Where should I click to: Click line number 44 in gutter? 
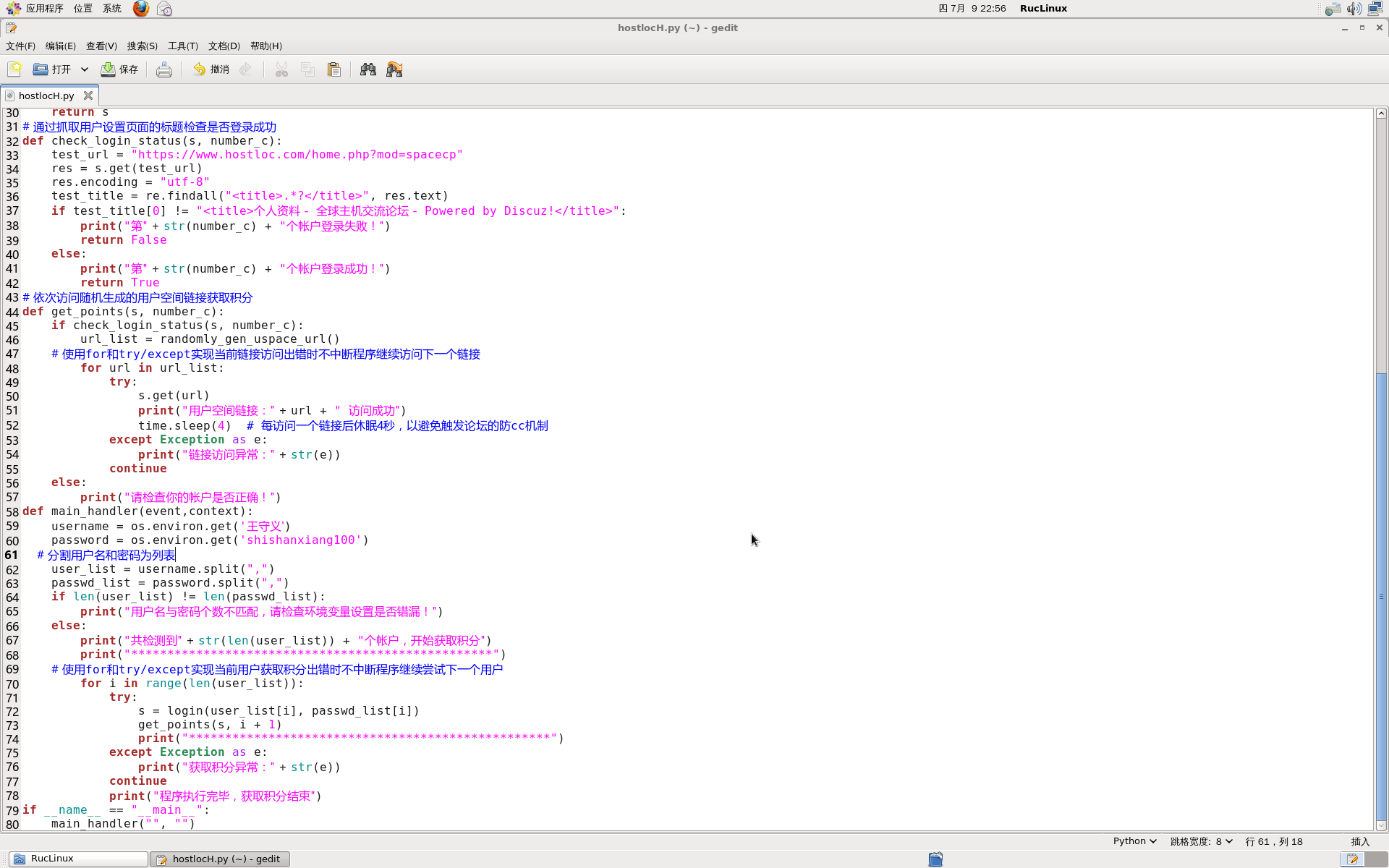click(x=12, y=312)
